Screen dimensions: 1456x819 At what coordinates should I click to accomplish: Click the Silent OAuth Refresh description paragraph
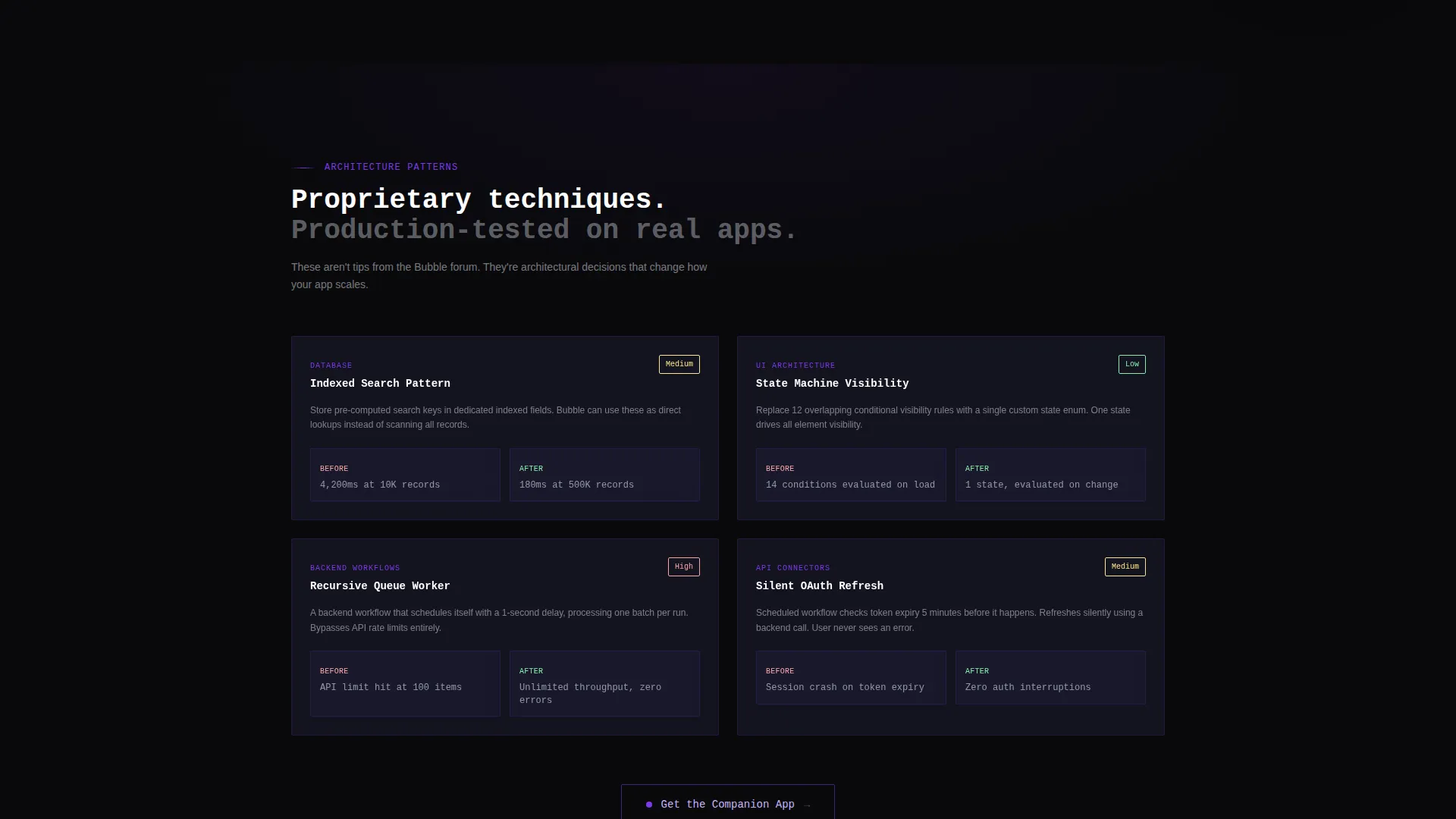[949, 620]
